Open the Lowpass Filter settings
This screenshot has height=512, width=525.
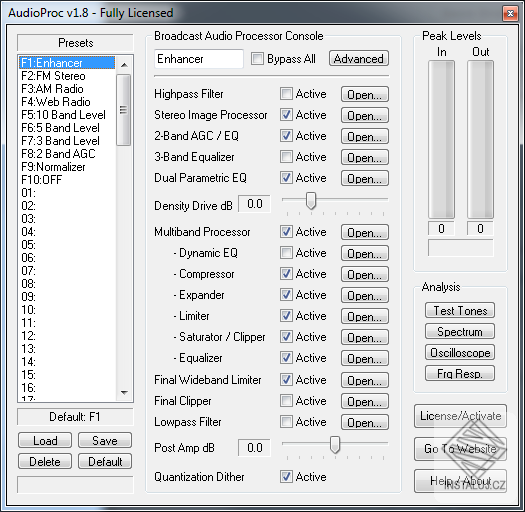coord(365,422)
